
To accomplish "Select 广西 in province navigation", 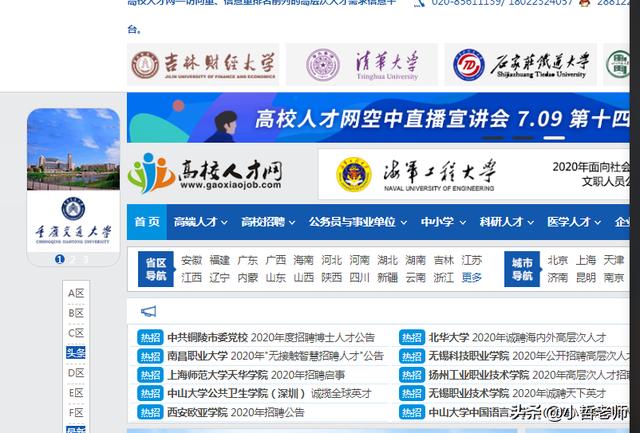I will (x=276, y=260).
